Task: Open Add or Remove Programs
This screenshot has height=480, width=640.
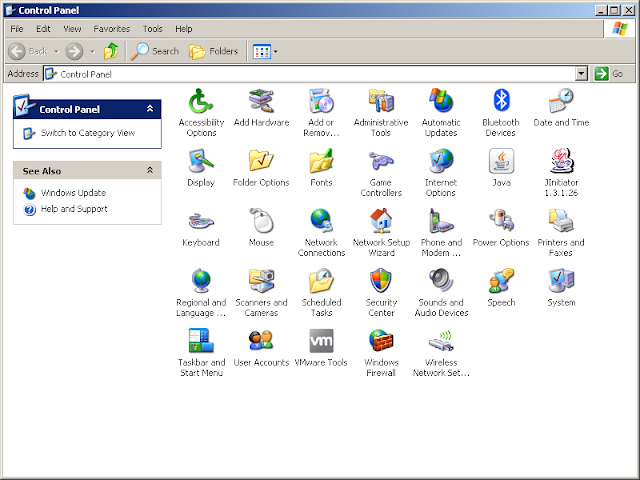Action: point(321,112)
